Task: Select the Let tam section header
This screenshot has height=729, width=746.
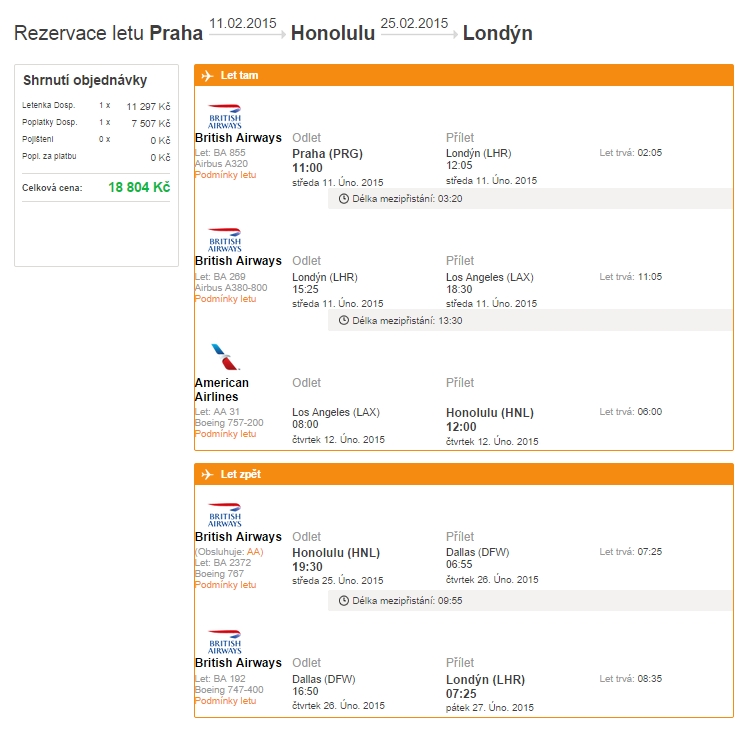Action: [464, 75]
